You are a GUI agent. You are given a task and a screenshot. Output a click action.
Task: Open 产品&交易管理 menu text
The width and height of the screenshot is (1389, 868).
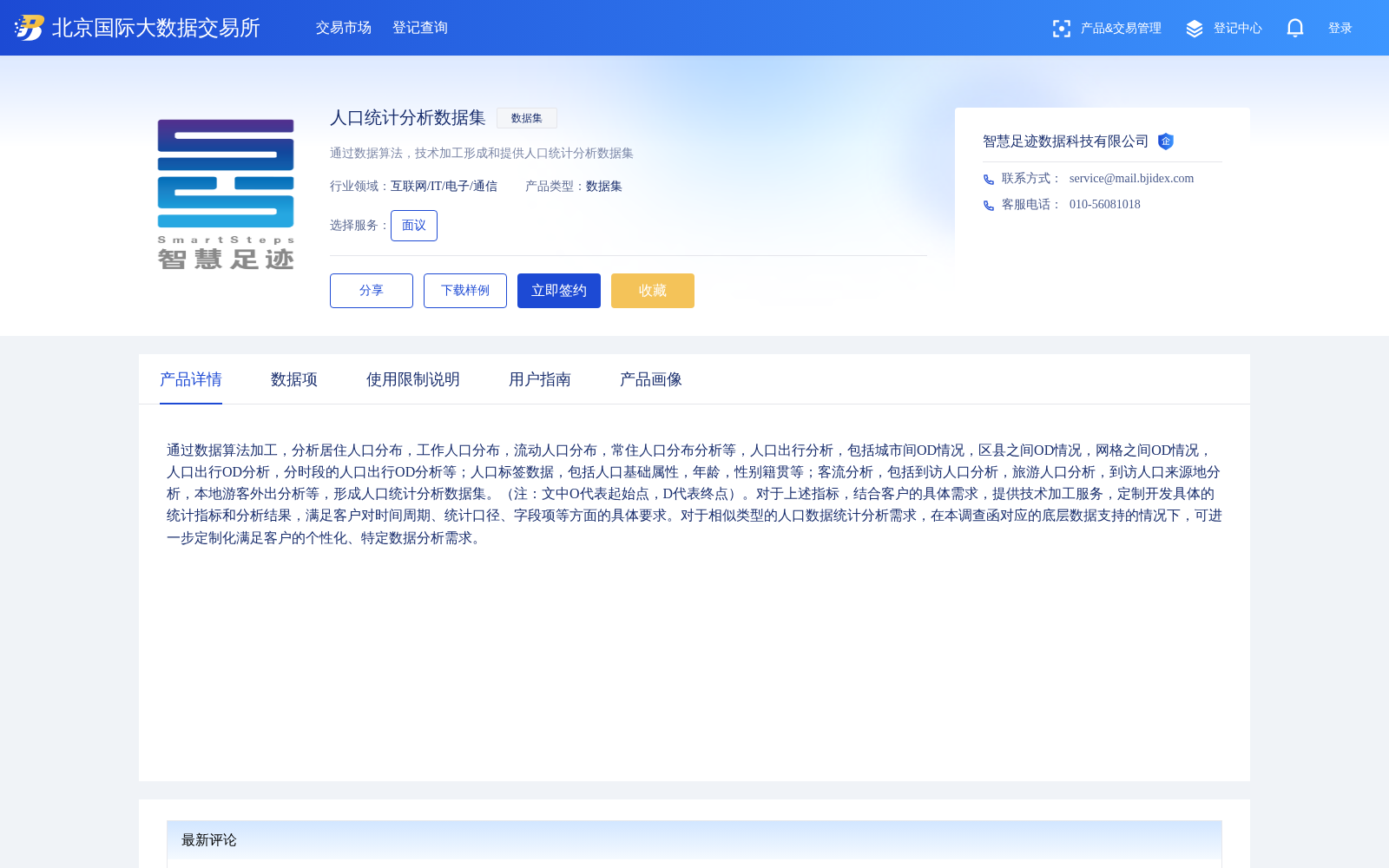pyautogui.click(x=1121, y=29)
